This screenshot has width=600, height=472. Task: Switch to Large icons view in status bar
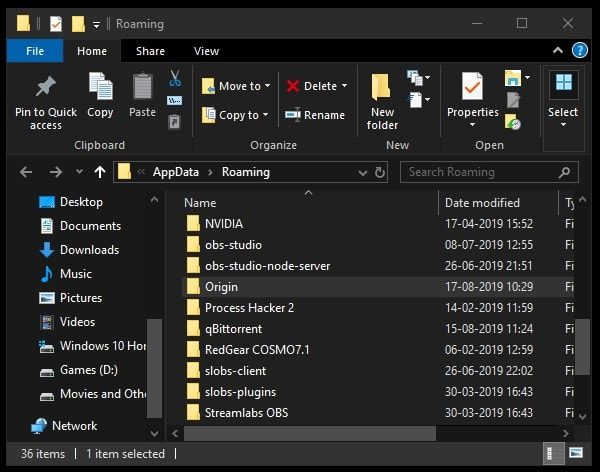tap(576, 453)
